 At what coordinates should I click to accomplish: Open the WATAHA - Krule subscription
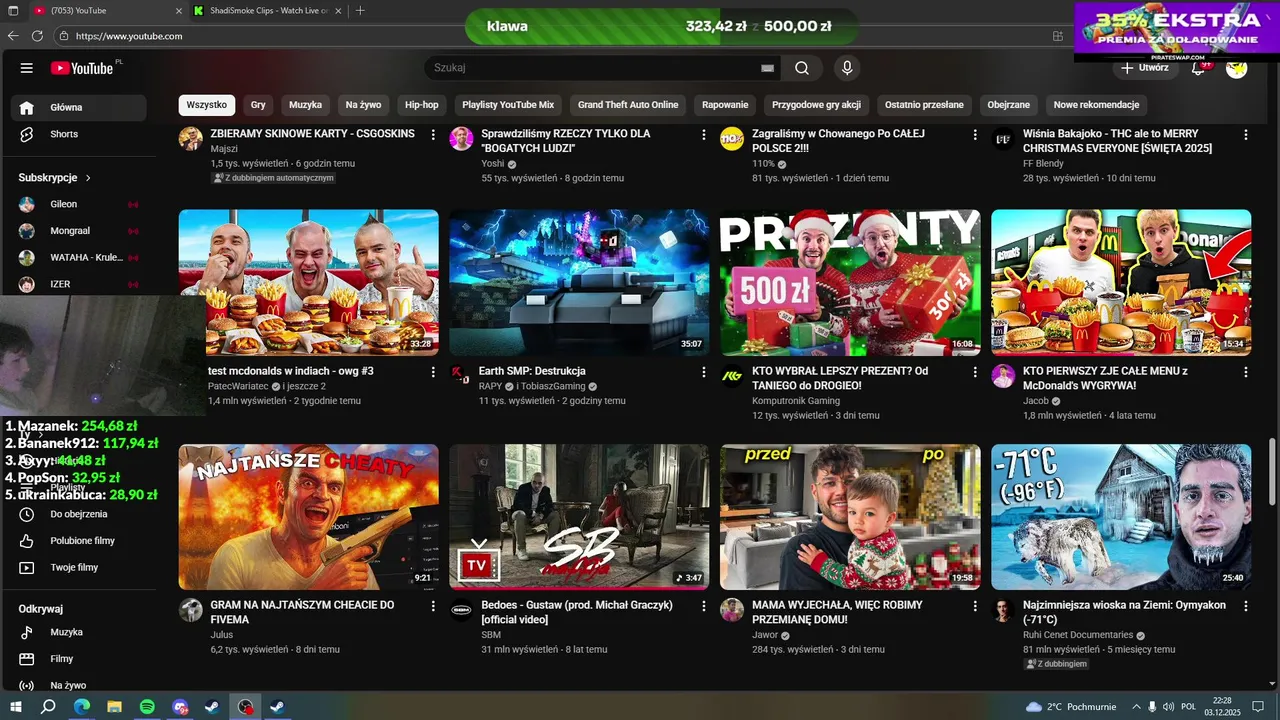pyautogui.click(x=79, y=258)
